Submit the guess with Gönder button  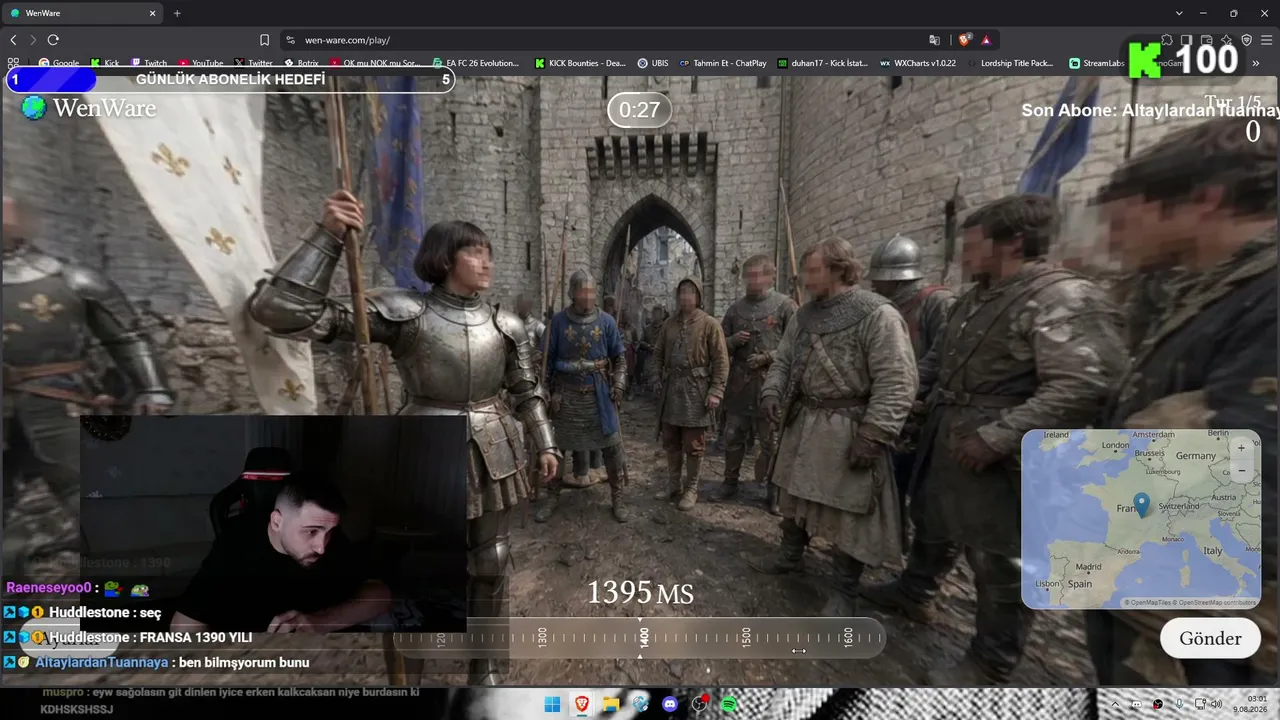coord(1210,638)
